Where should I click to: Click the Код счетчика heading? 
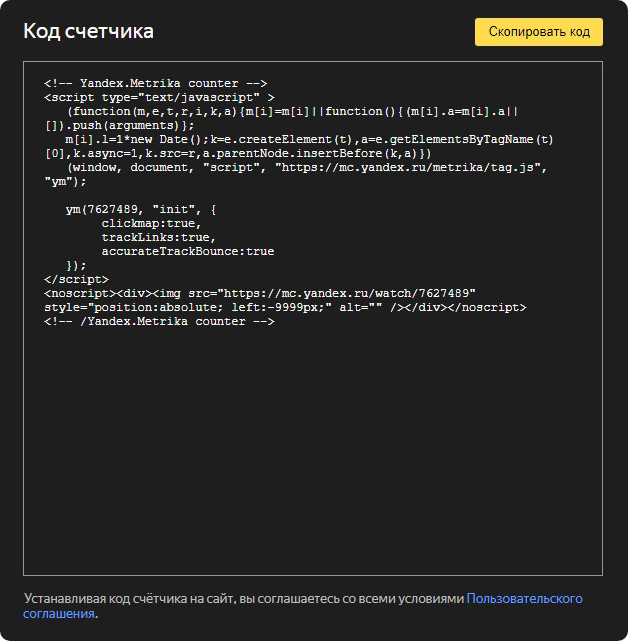coord(88,32)
